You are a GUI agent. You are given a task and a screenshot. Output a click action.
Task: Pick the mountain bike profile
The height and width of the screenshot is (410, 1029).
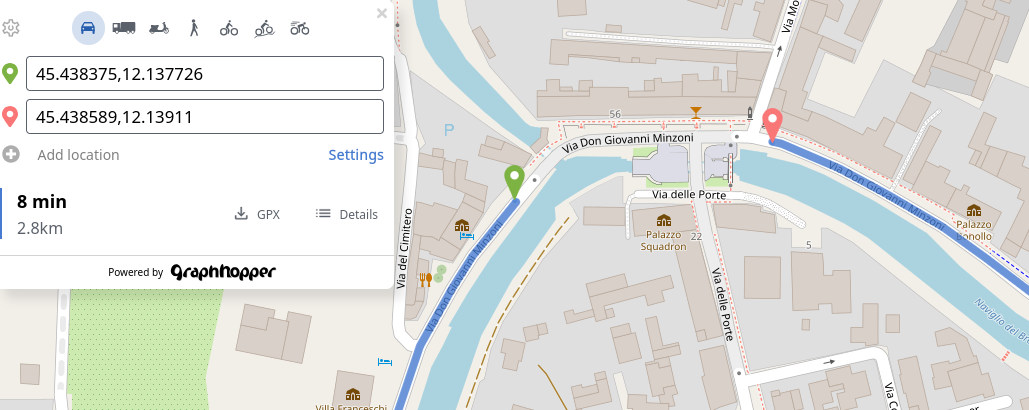click(264, 28)
